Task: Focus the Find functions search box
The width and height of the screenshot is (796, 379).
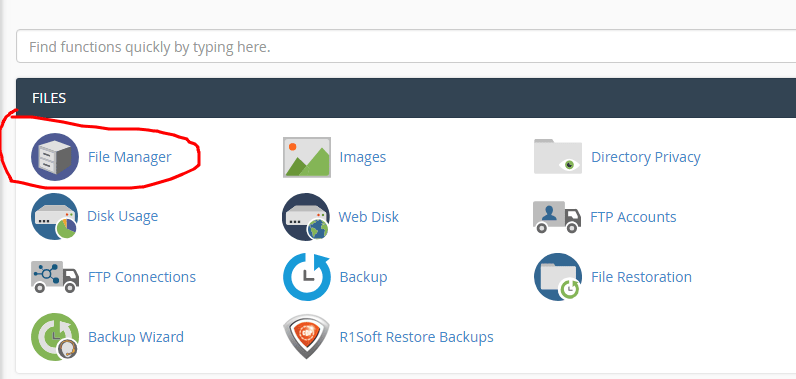Action: point(406,47)
